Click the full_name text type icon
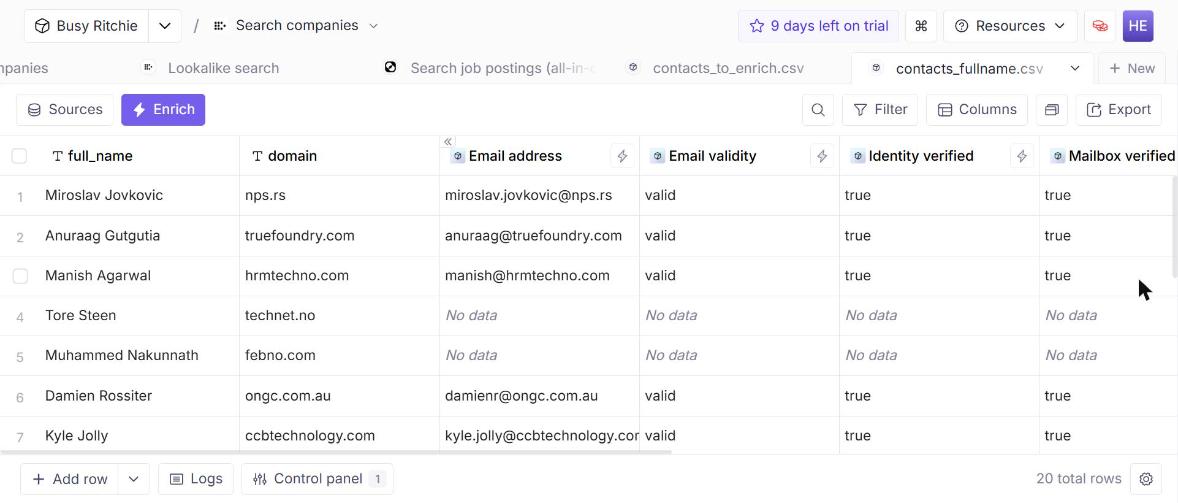 57,156
